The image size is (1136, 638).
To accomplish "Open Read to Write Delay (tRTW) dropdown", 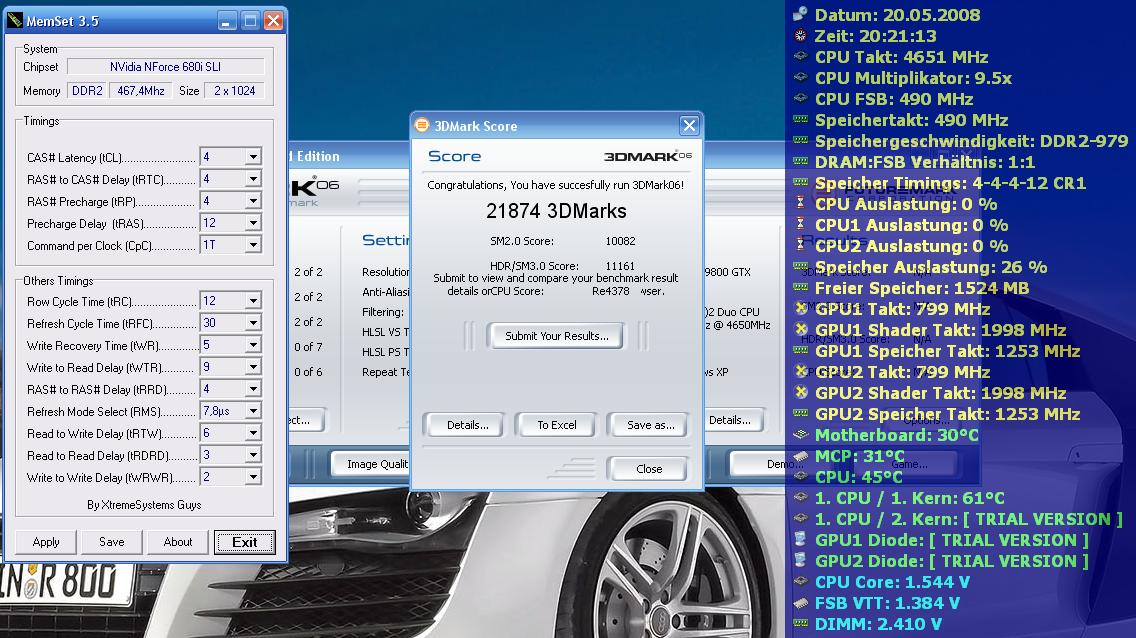I will (253, 433).
